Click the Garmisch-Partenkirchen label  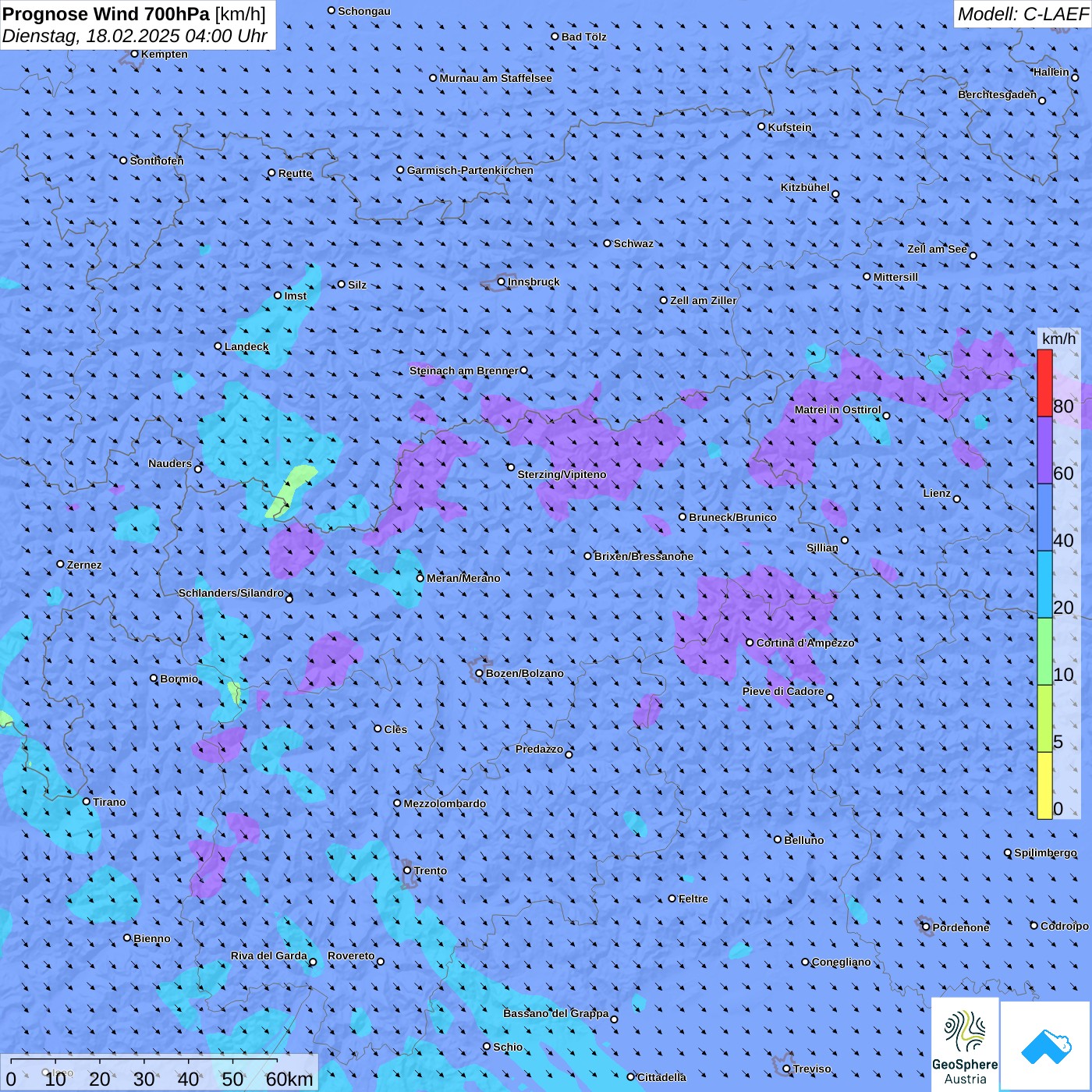(470, 170)
